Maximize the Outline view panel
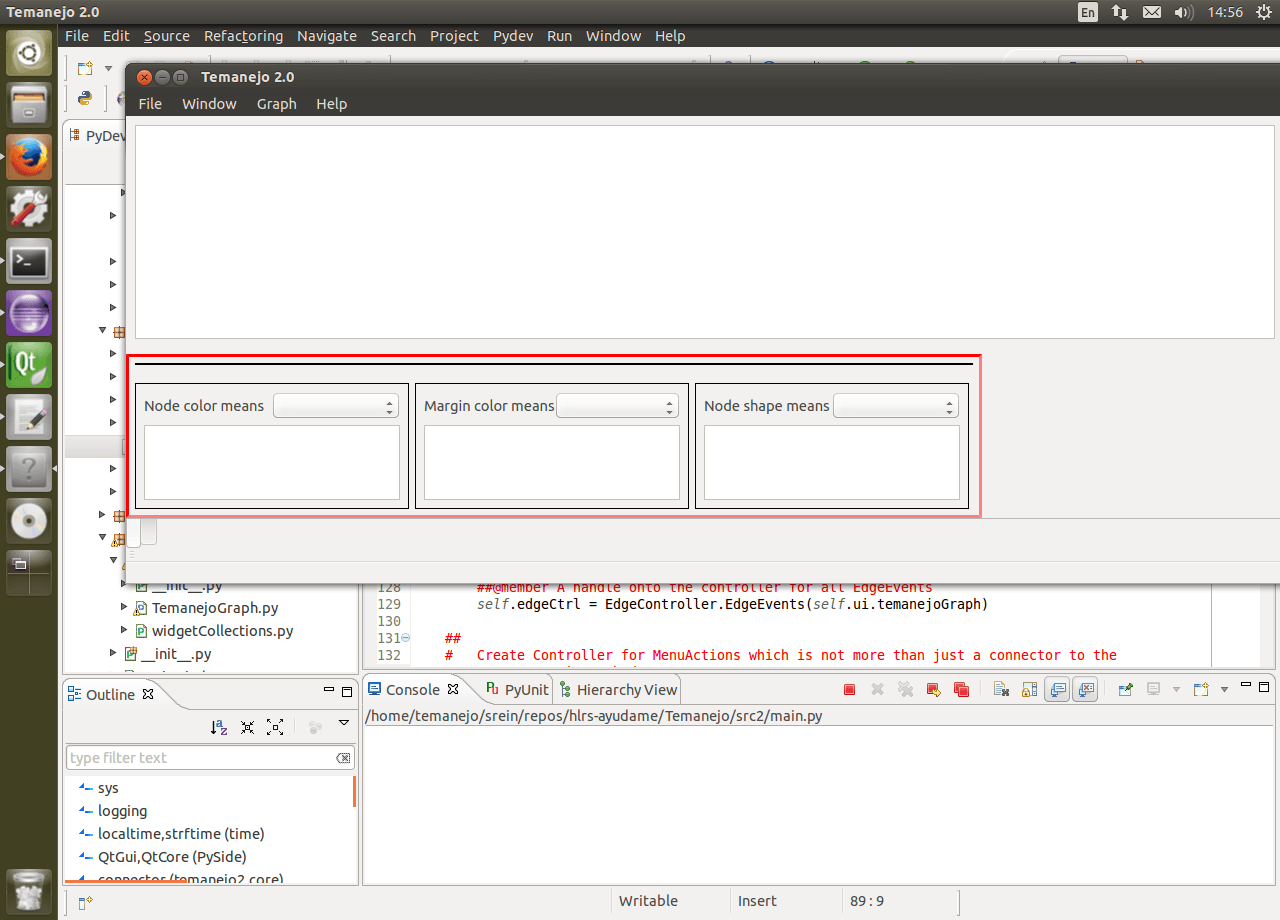 (347, 691)
